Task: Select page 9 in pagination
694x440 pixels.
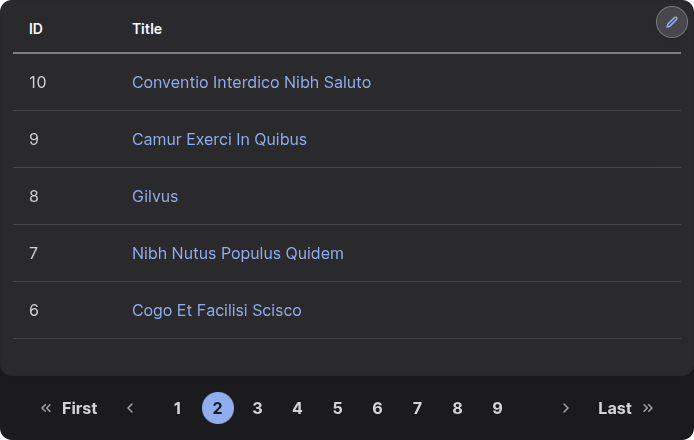Action: pyautogui.click(x=497, y=408)
